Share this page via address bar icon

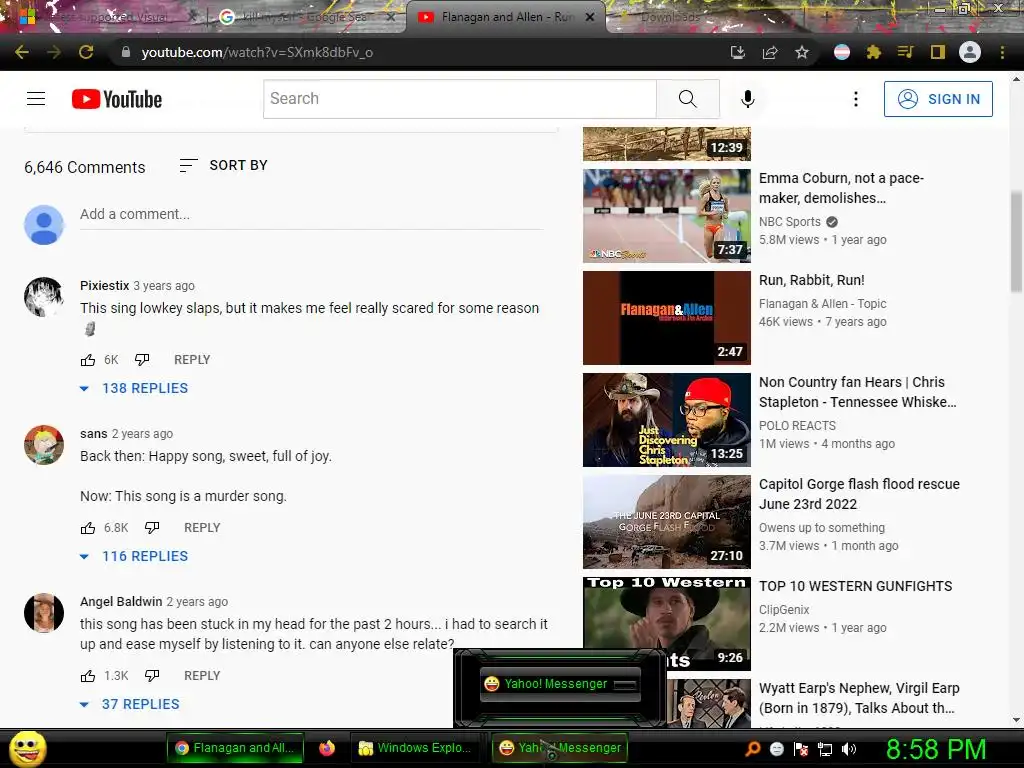pyautogui.click(x=770, y=52)
